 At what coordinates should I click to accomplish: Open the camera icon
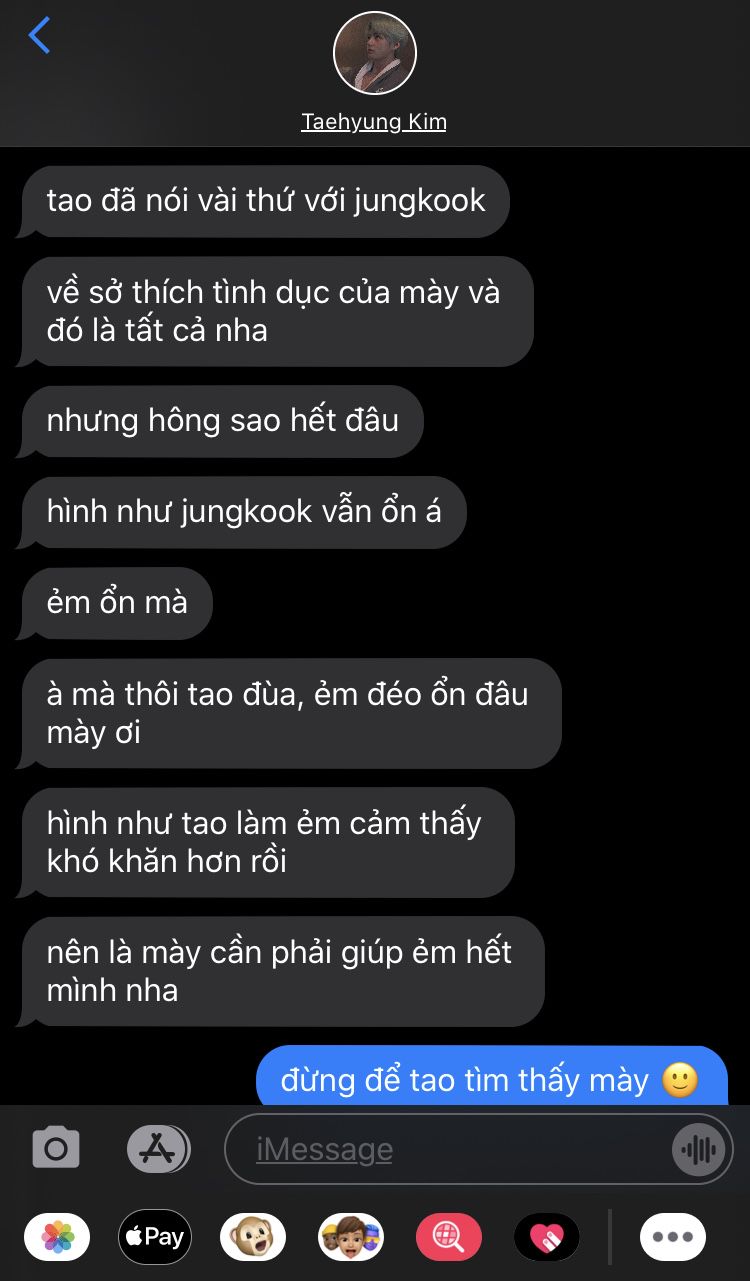click(56, 1149)
